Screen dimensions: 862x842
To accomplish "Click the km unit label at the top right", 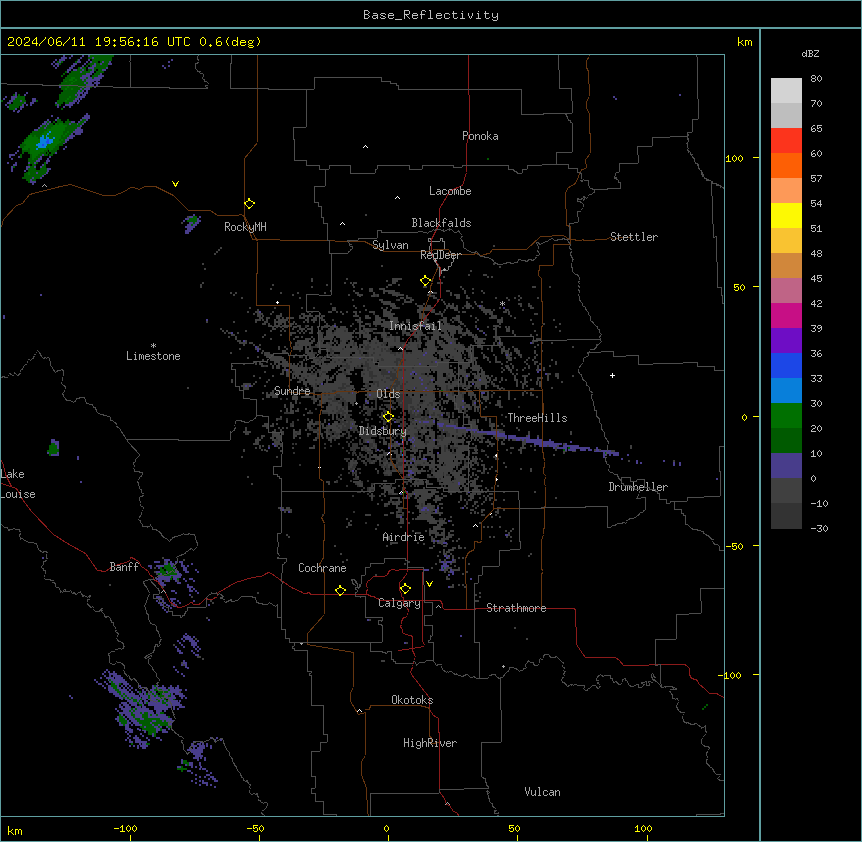I will 744,42.
